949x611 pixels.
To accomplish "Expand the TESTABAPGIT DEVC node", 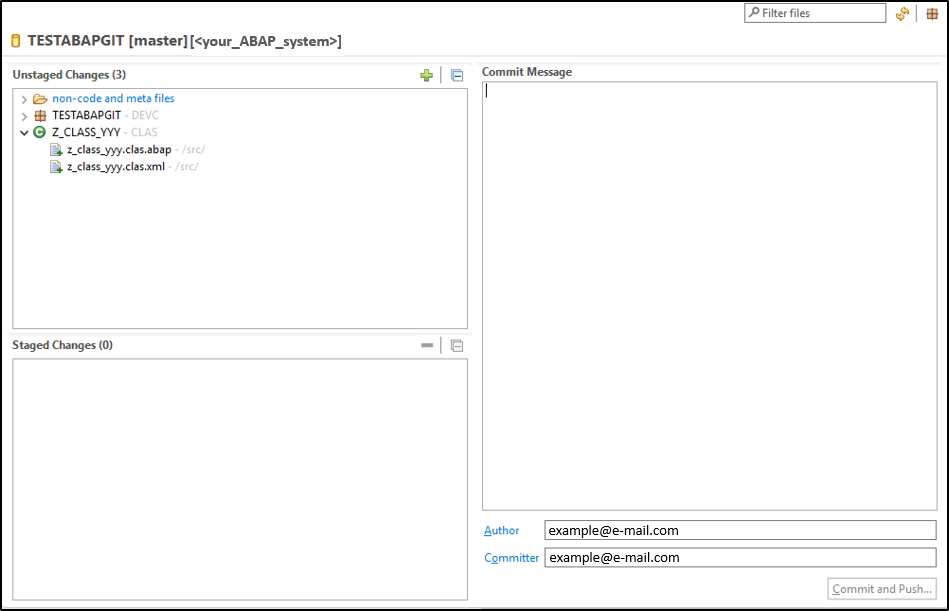I will pos(24,116).
